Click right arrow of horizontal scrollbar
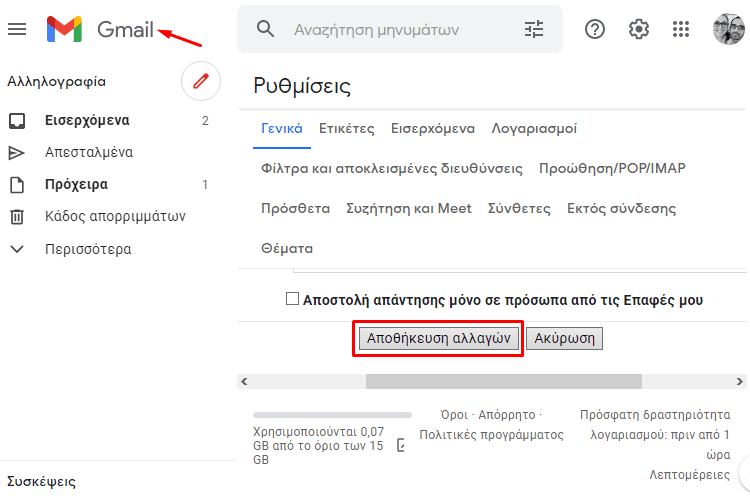Screen dimensions: 750x500 coord(739,381)
